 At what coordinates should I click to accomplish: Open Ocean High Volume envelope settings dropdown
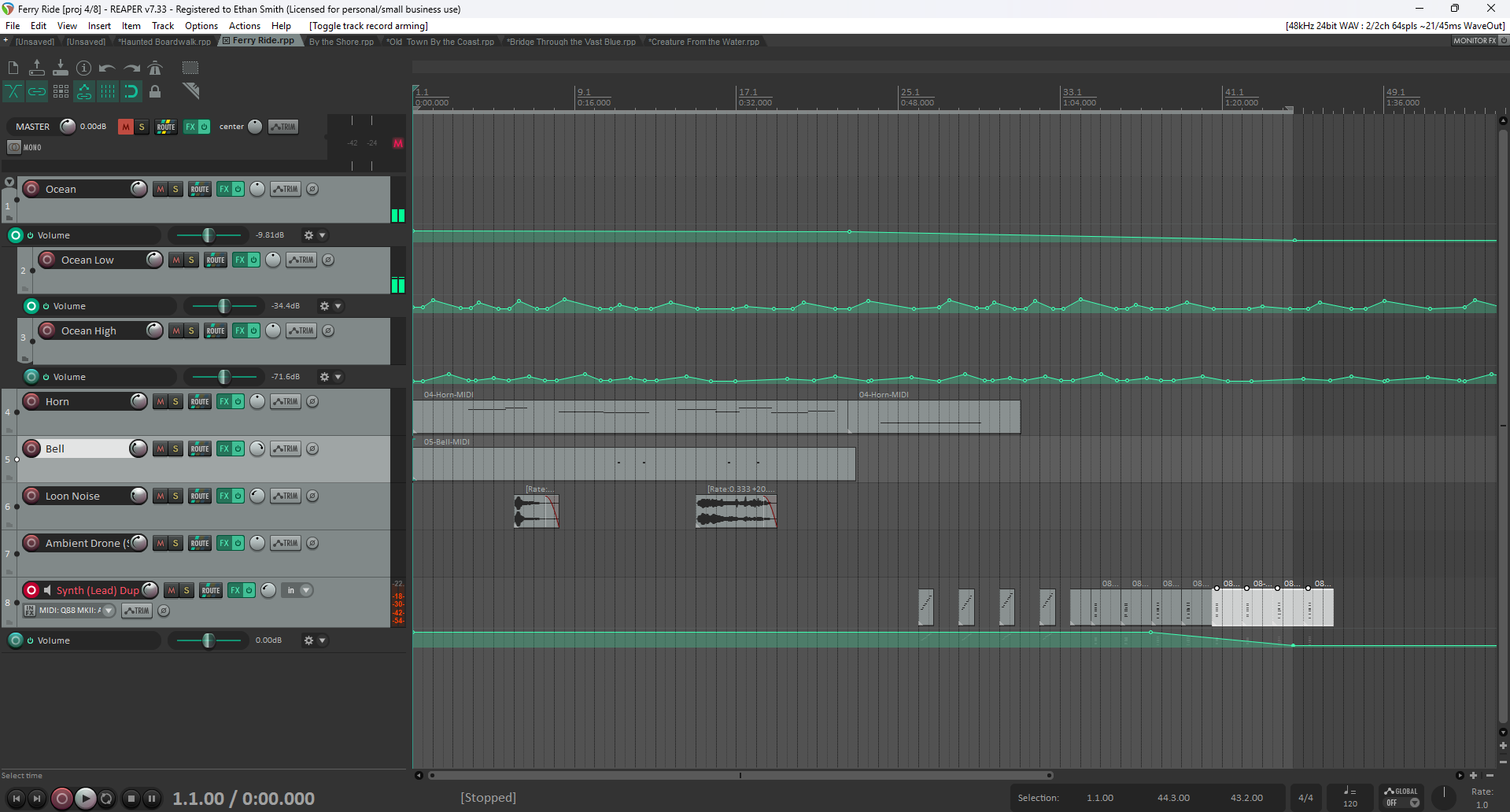tap(338, 377)
